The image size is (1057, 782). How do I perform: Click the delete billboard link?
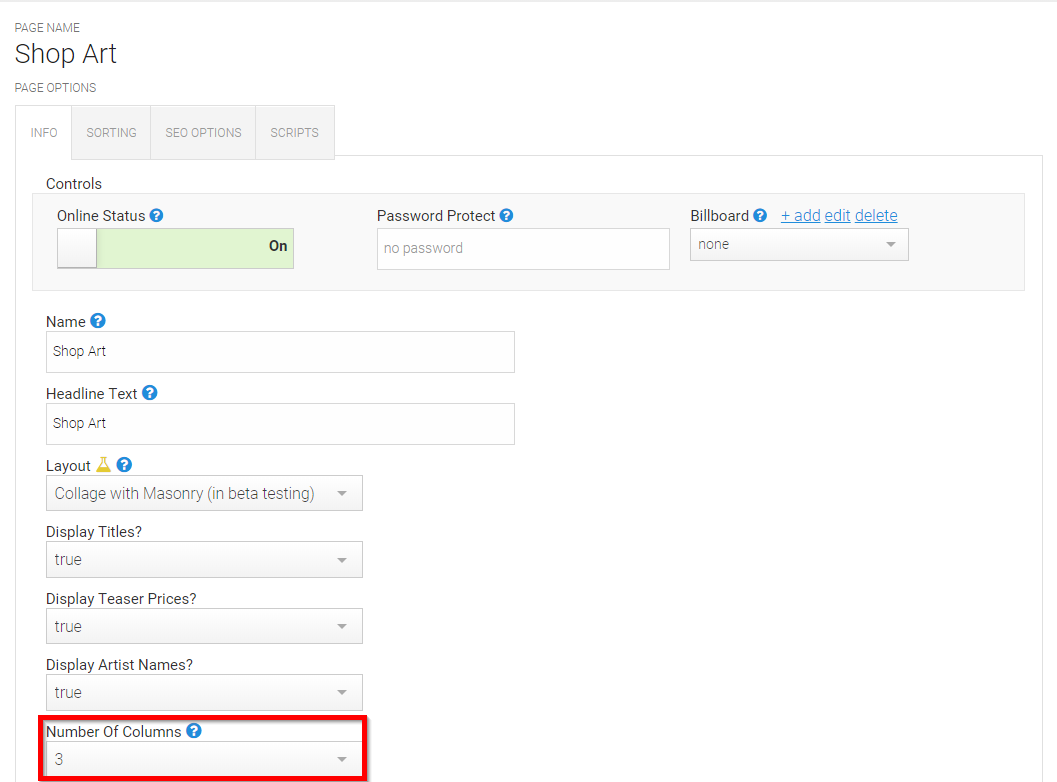(876, 216)
